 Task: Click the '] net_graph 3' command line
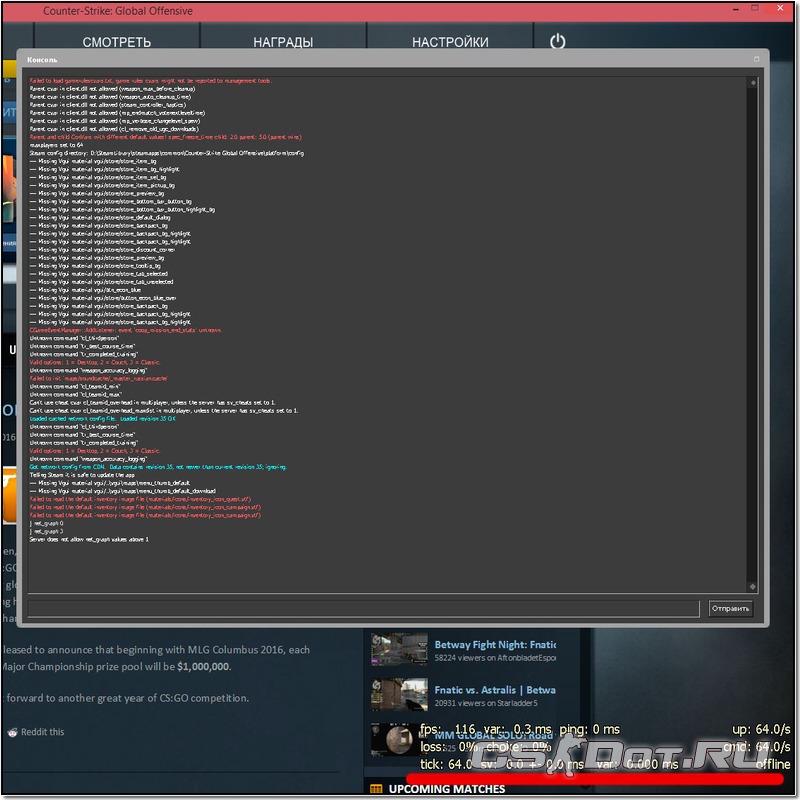point(46,532)
